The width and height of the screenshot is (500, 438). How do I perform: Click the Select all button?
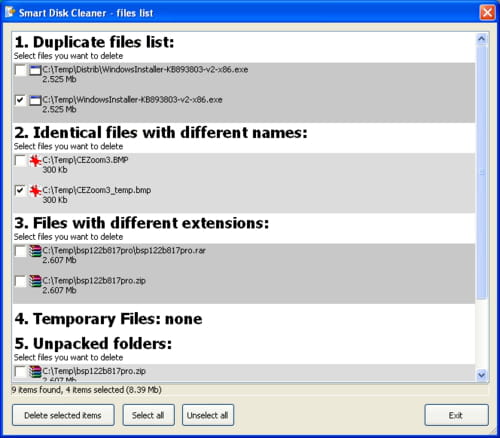coord(148,415)
